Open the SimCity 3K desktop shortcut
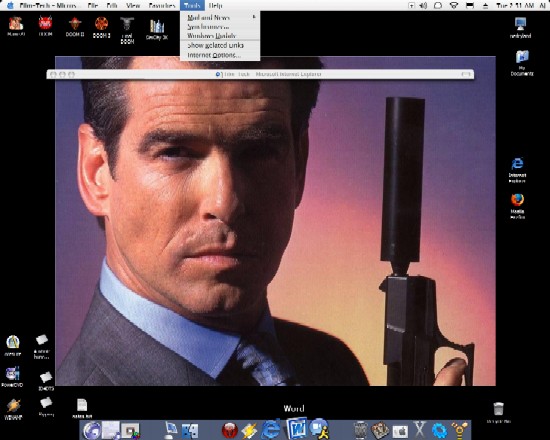Screen dimensions: 550x440 [x=157, y=29]
